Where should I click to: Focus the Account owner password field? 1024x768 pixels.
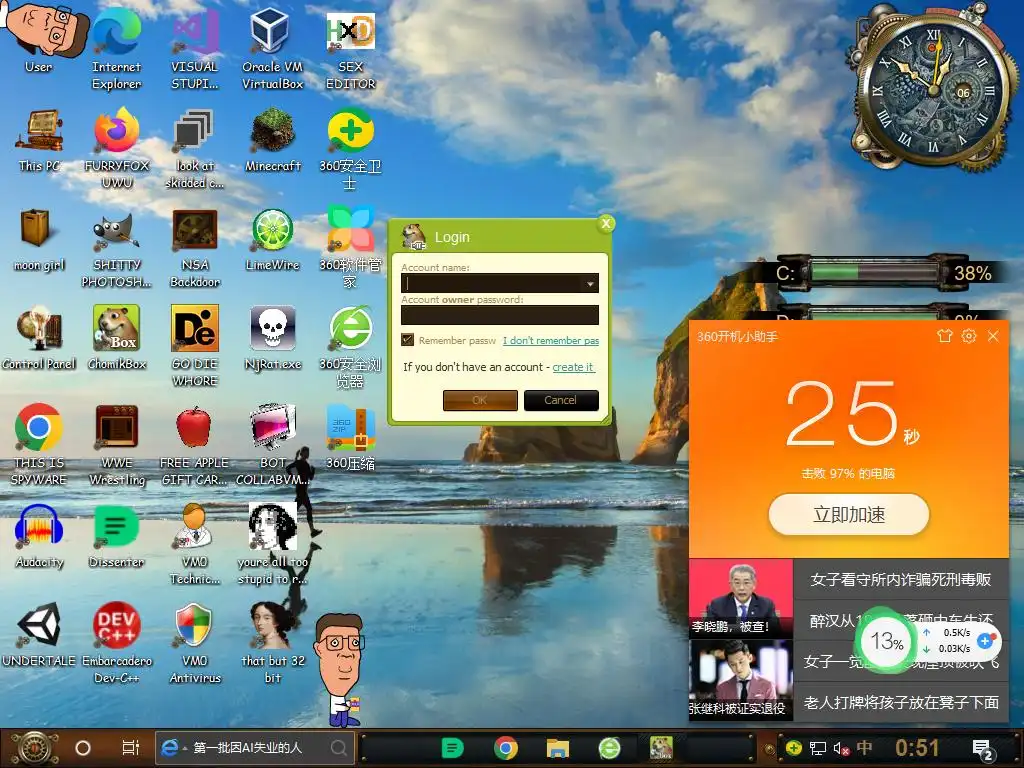coord(500,315)
